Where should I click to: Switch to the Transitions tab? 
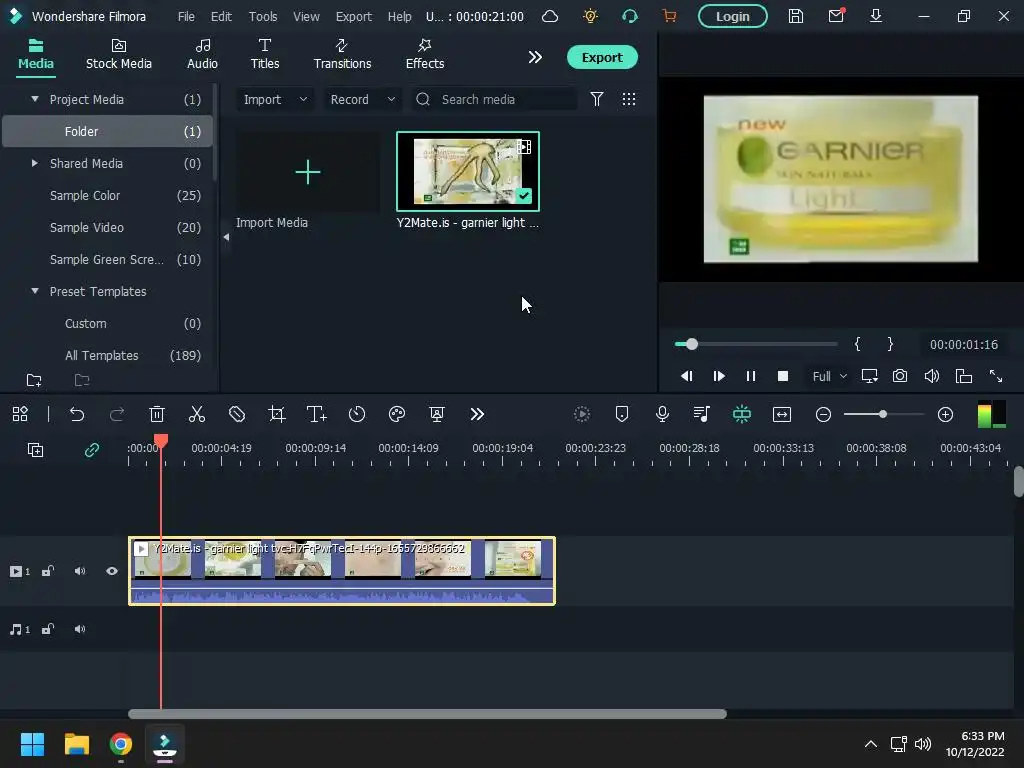(x=342, y=55)
